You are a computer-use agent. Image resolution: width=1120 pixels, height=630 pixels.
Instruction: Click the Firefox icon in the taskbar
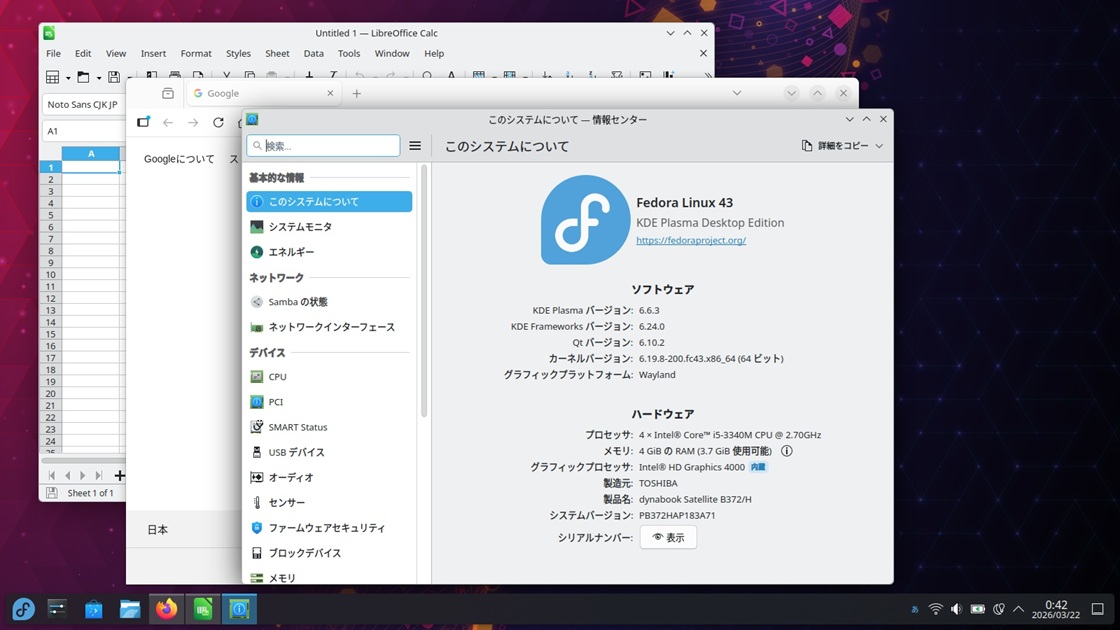pyautogui.click(x=166, y=609)
